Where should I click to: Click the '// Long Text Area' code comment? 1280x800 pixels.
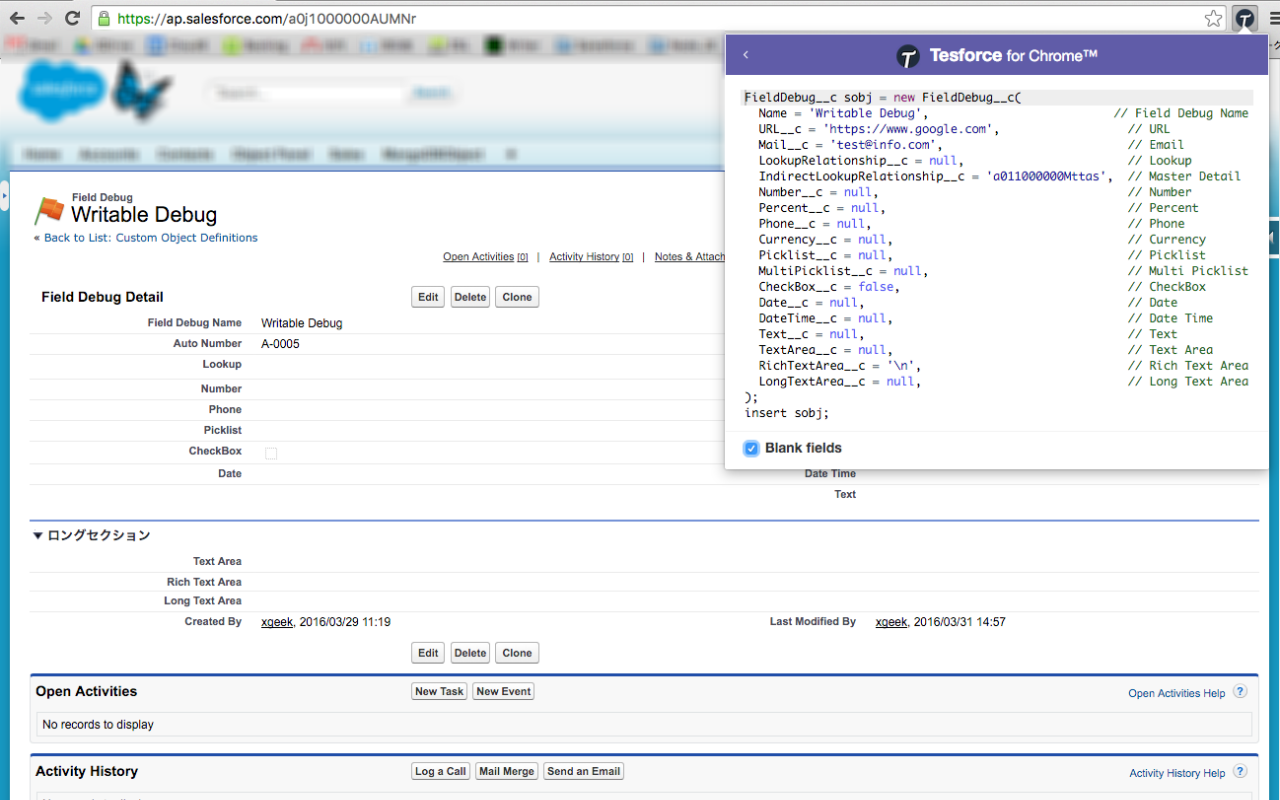1188,382
